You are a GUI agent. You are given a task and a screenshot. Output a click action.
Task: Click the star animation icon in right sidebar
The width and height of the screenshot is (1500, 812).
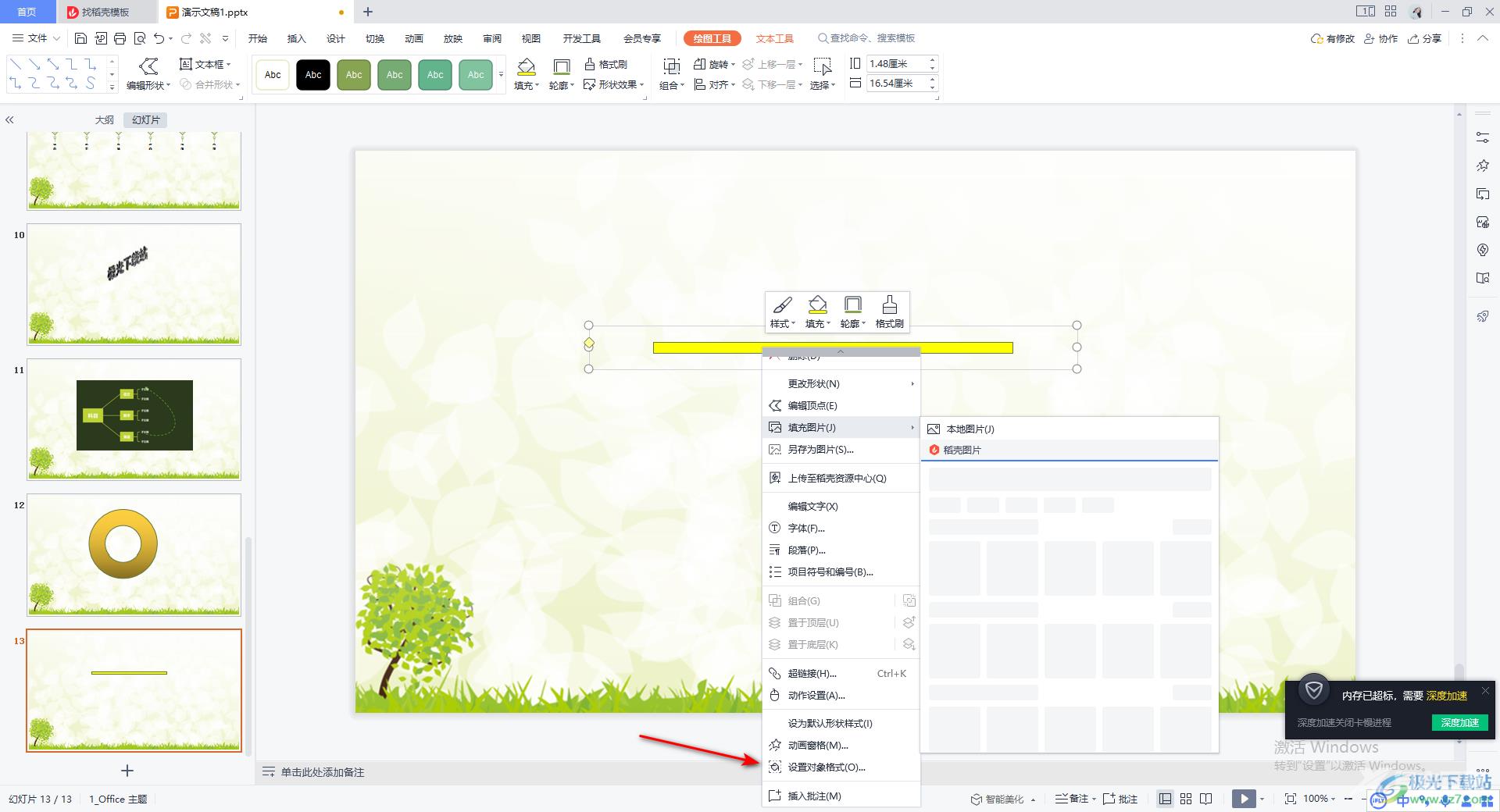pyautogui.click(x=1482, y=166)
